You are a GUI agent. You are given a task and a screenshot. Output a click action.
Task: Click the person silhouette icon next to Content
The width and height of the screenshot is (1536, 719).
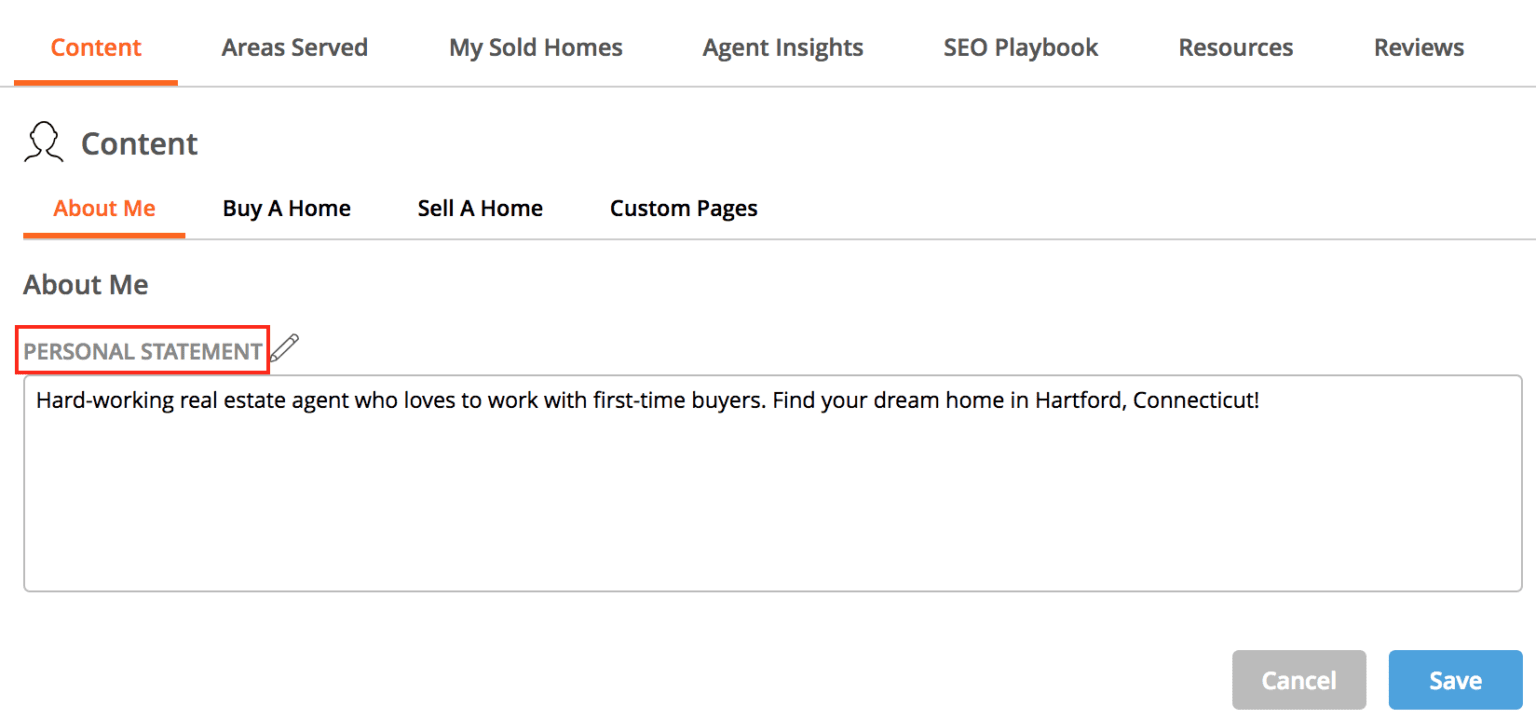43,143
